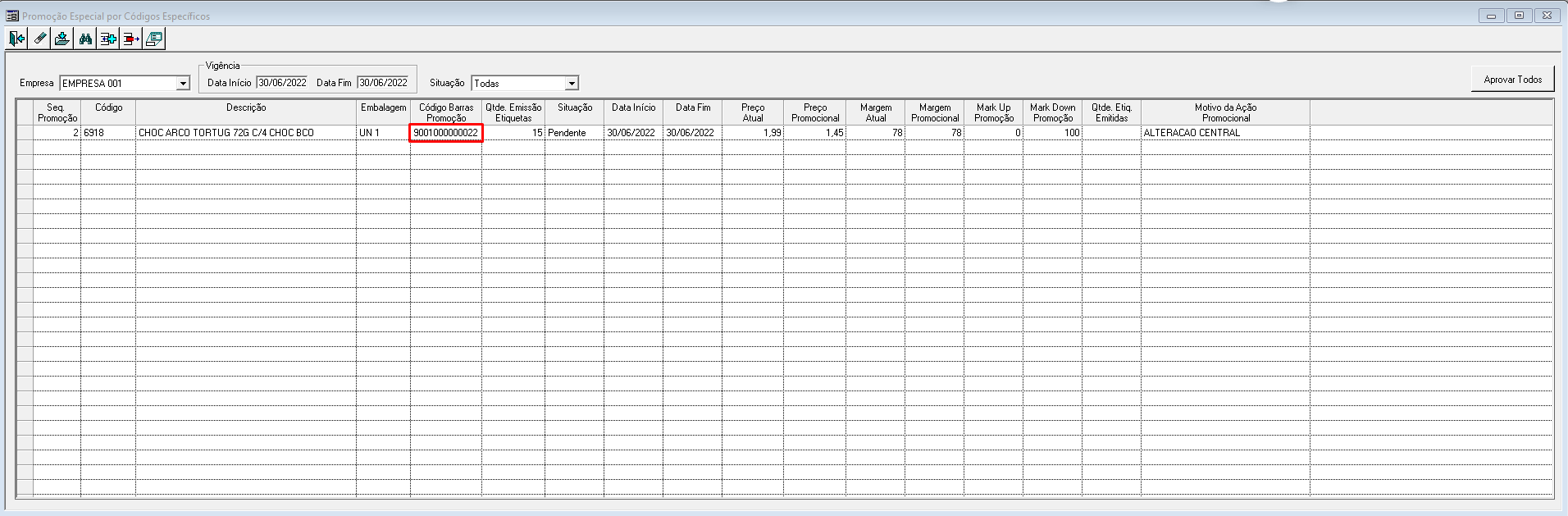The image size is (1568, 516).
Task: Click the Seq. Promoção column header
Action: (x=57, y=112)
